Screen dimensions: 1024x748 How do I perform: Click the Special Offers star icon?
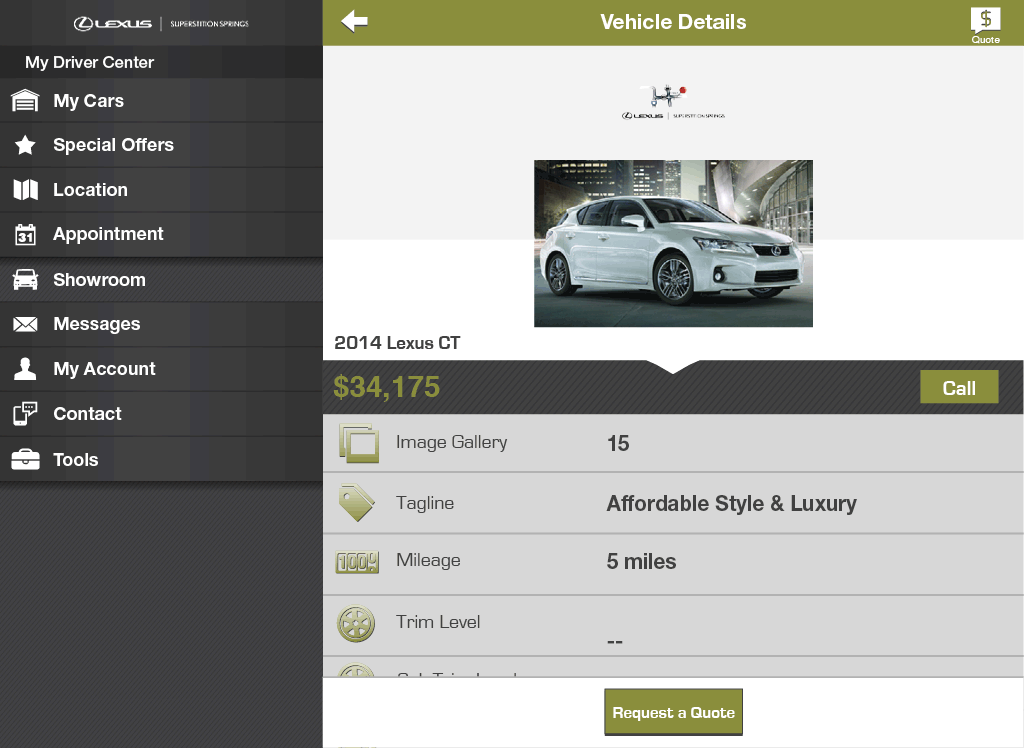25,145
